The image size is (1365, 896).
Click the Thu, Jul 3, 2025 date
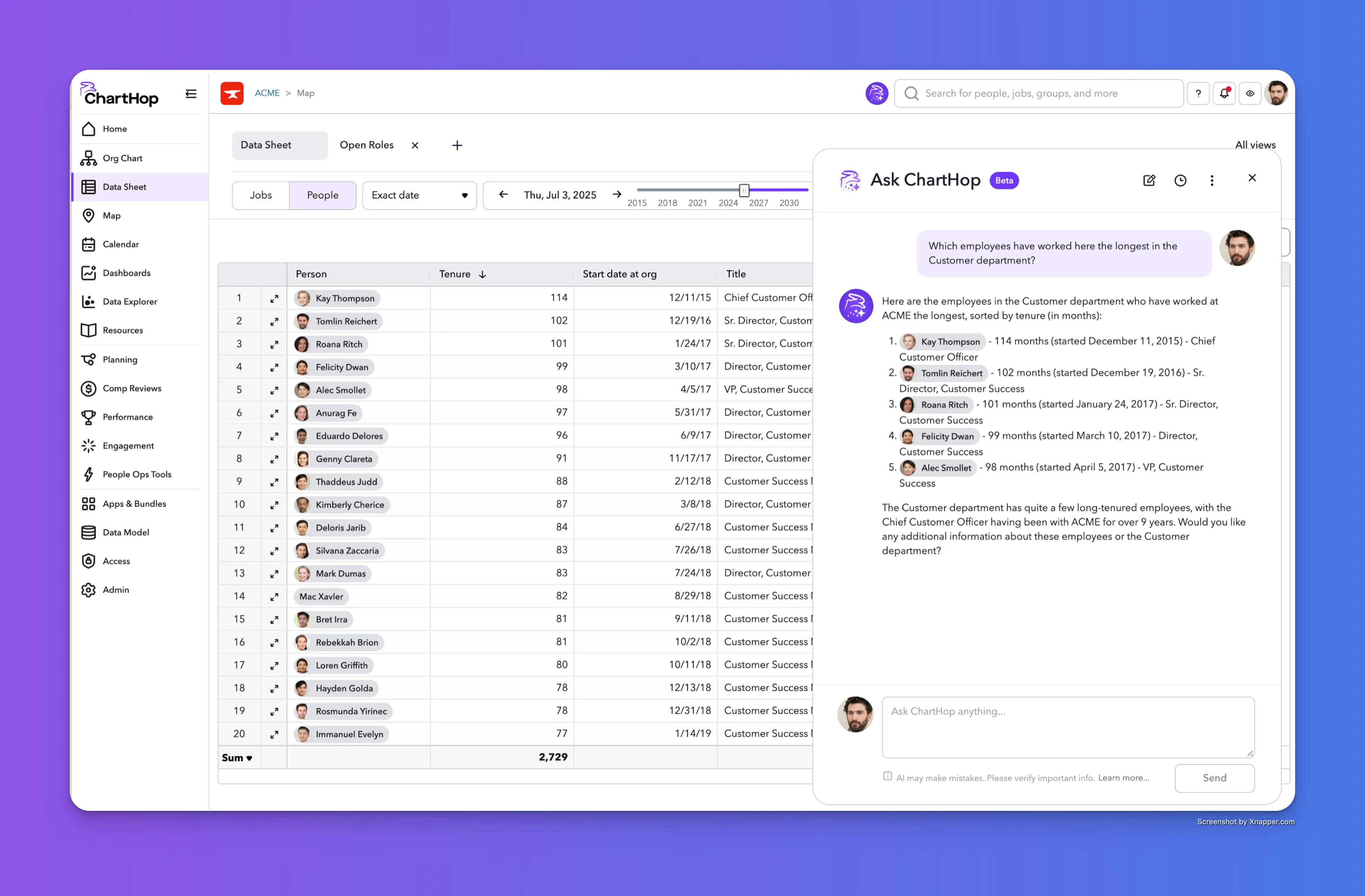coord(560,195)
